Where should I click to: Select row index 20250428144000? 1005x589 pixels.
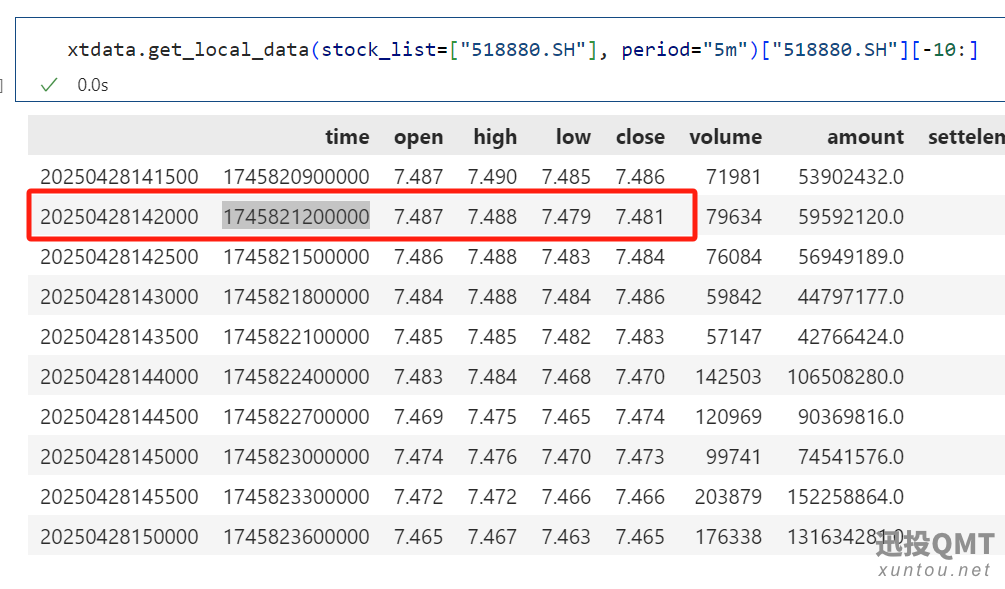coord(119,377)
